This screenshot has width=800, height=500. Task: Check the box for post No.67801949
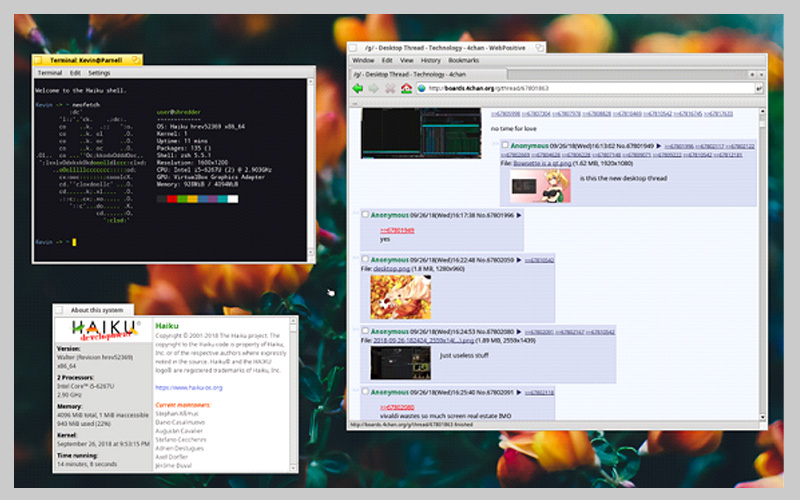point(504,146)
